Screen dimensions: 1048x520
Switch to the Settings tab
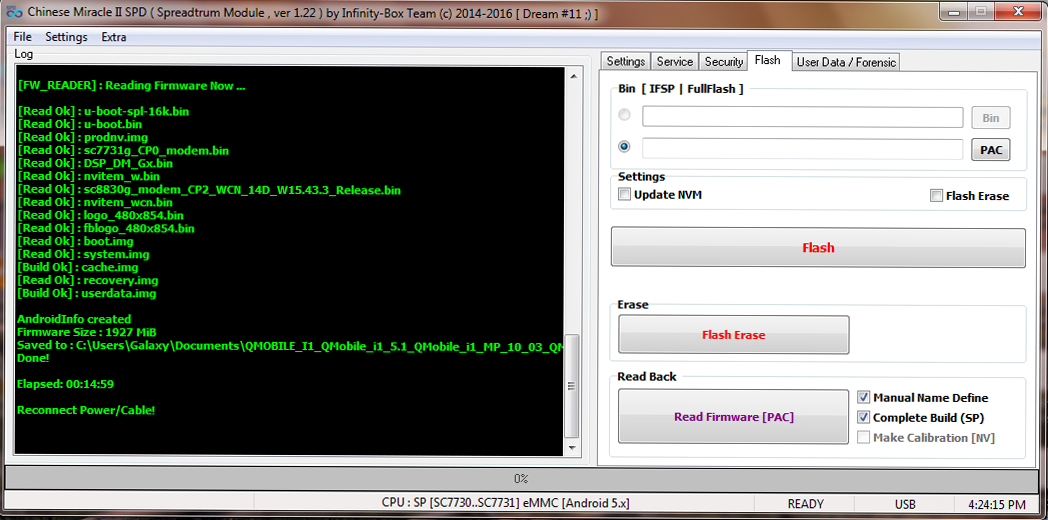point(625,61)
